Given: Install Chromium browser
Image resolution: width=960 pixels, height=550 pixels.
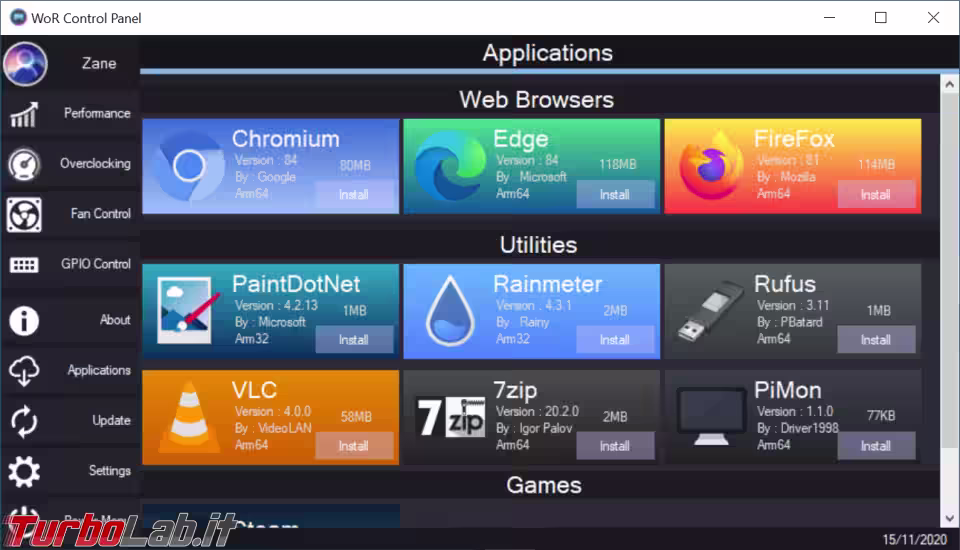Looking at the screenshot, I should (x=354, y=194).
